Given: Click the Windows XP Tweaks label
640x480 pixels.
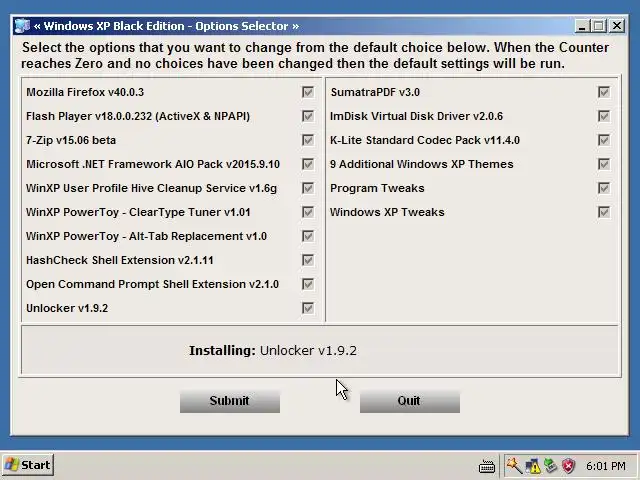Looking at the screenshot, I should click(x=387, y=212).
